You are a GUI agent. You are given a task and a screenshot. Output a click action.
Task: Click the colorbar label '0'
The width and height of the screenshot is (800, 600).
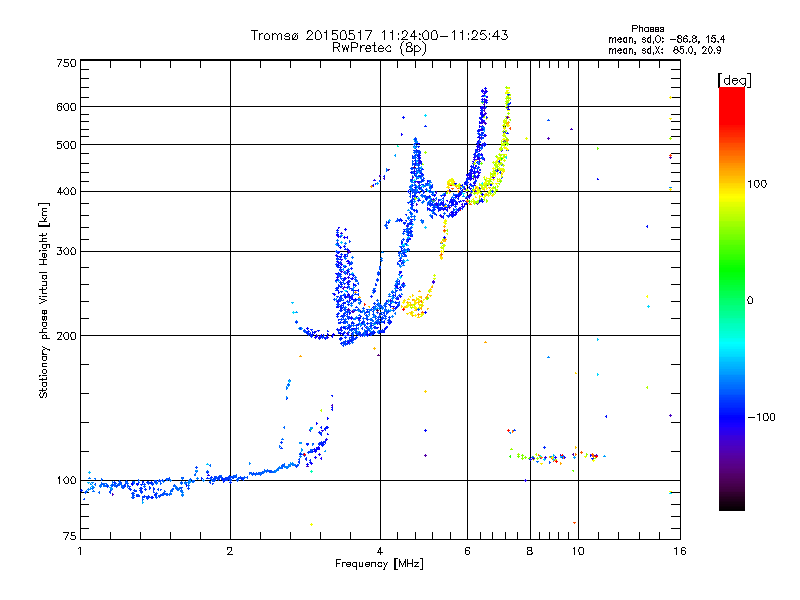[x=750, y=300]
